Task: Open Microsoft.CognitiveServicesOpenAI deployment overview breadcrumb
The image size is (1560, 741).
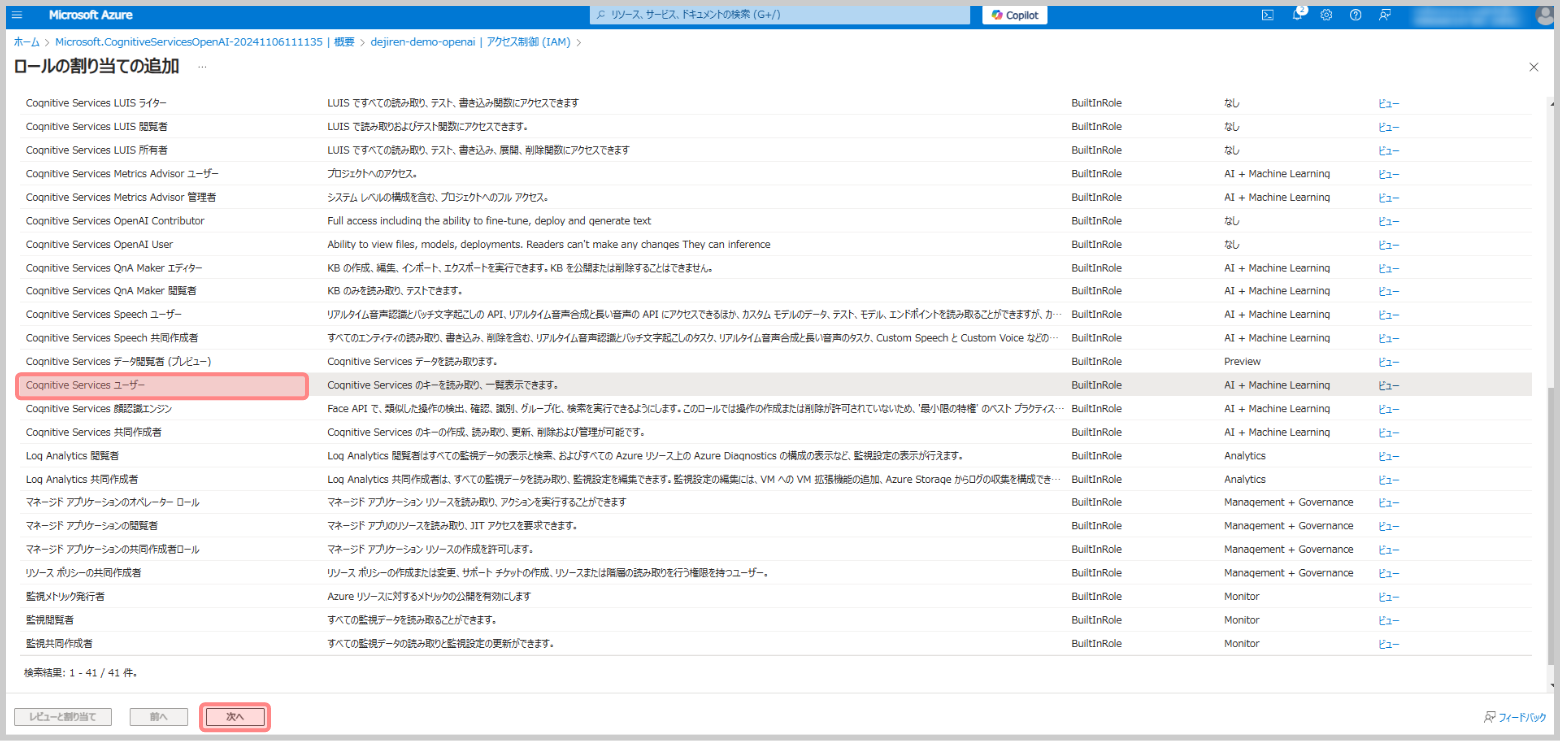Action: tap(204, 42)
